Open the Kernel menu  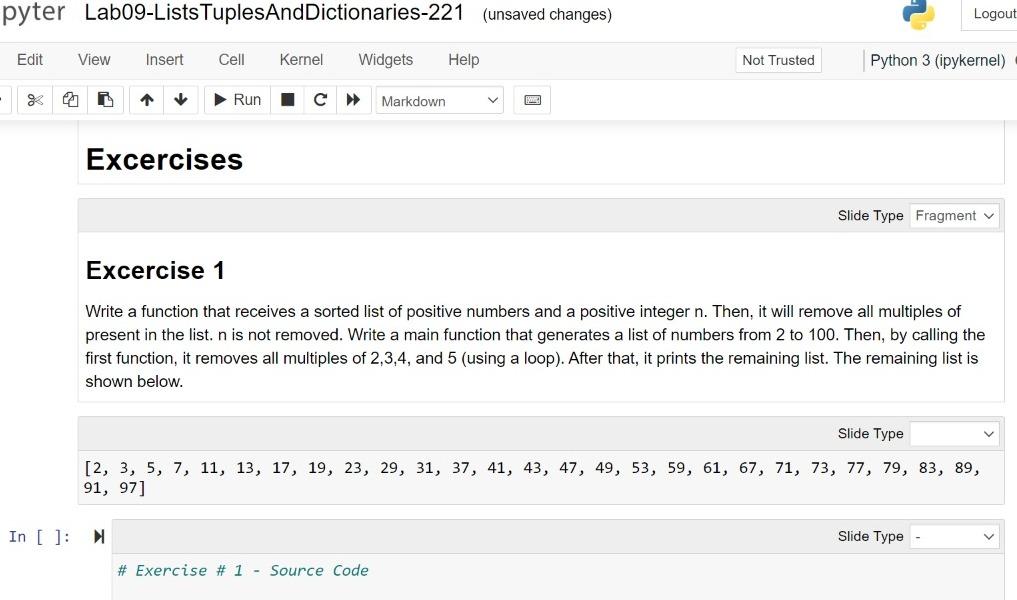301,60
